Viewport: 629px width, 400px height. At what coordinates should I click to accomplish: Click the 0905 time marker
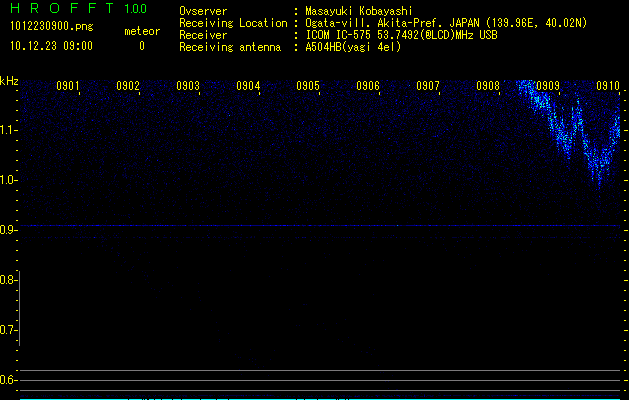pyautogui.click(x=308, y=86)
